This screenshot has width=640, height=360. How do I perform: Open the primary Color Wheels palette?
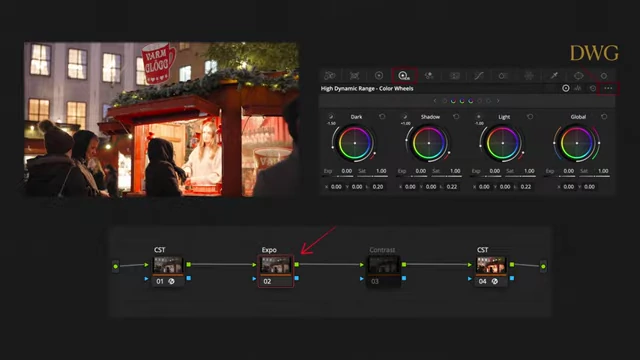379,76
